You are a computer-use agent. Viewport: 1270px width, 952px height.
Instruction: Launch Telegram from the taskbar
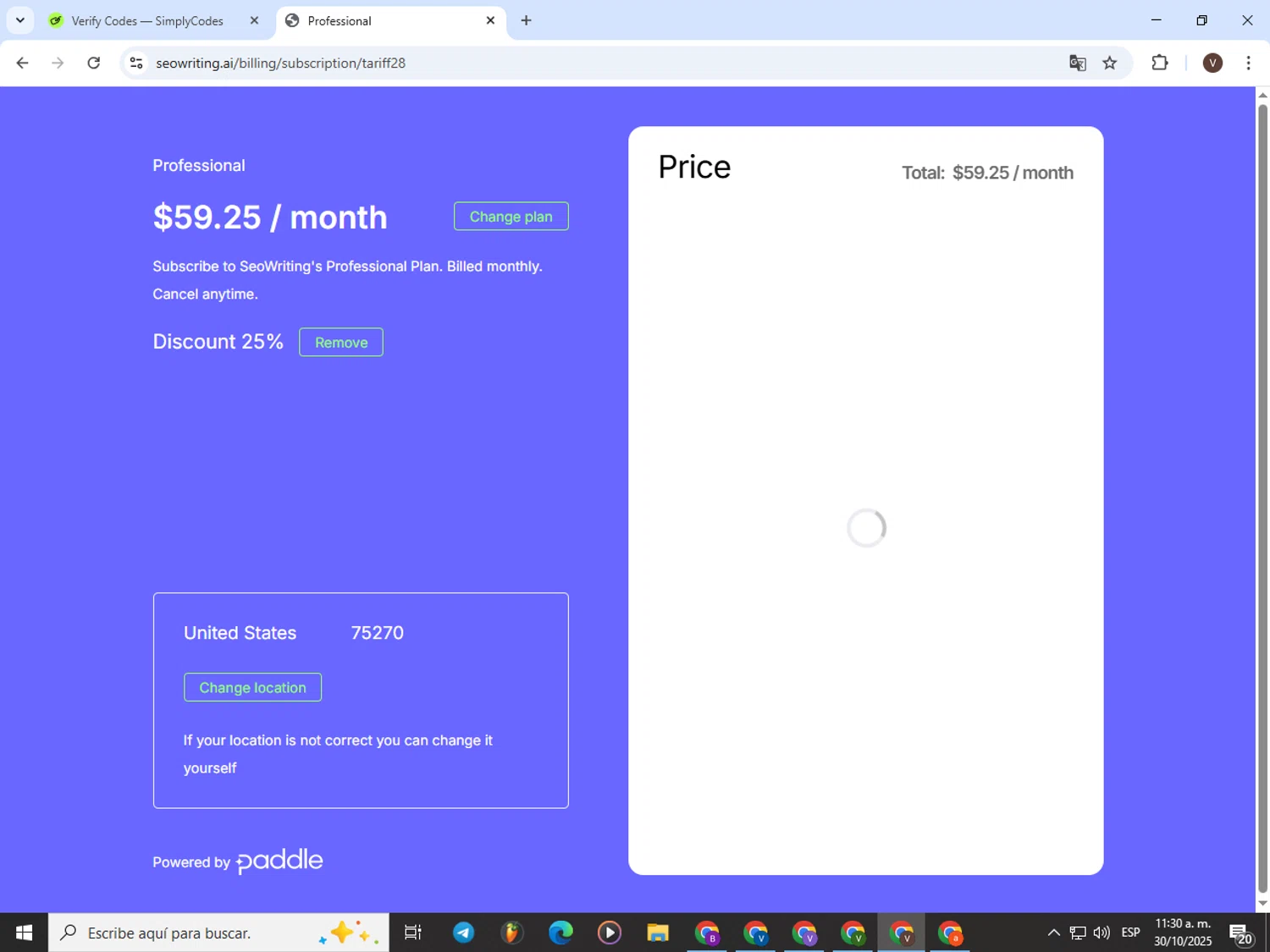click(463, 933)
